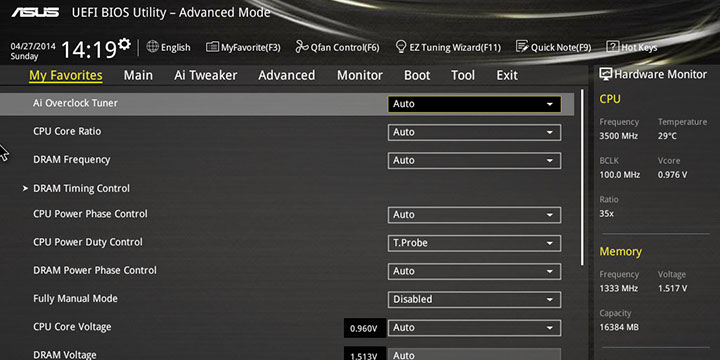Select the Fully Manual Mode label
The image size is (720, 360).
point(75,299)
